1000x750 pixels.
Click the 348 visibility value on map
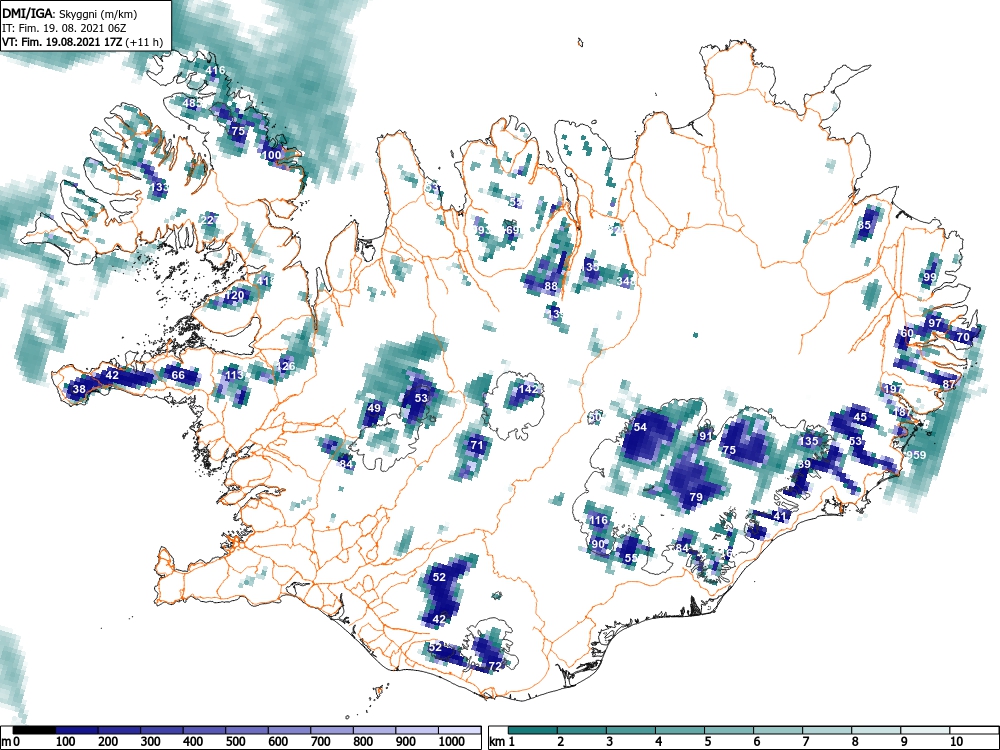pos(627,281)
